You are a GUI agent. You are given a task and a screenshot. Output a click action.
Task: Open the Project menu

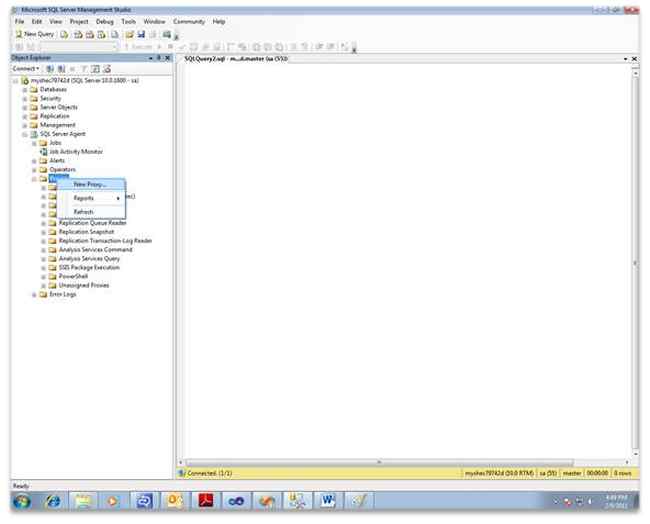(79, 21)
